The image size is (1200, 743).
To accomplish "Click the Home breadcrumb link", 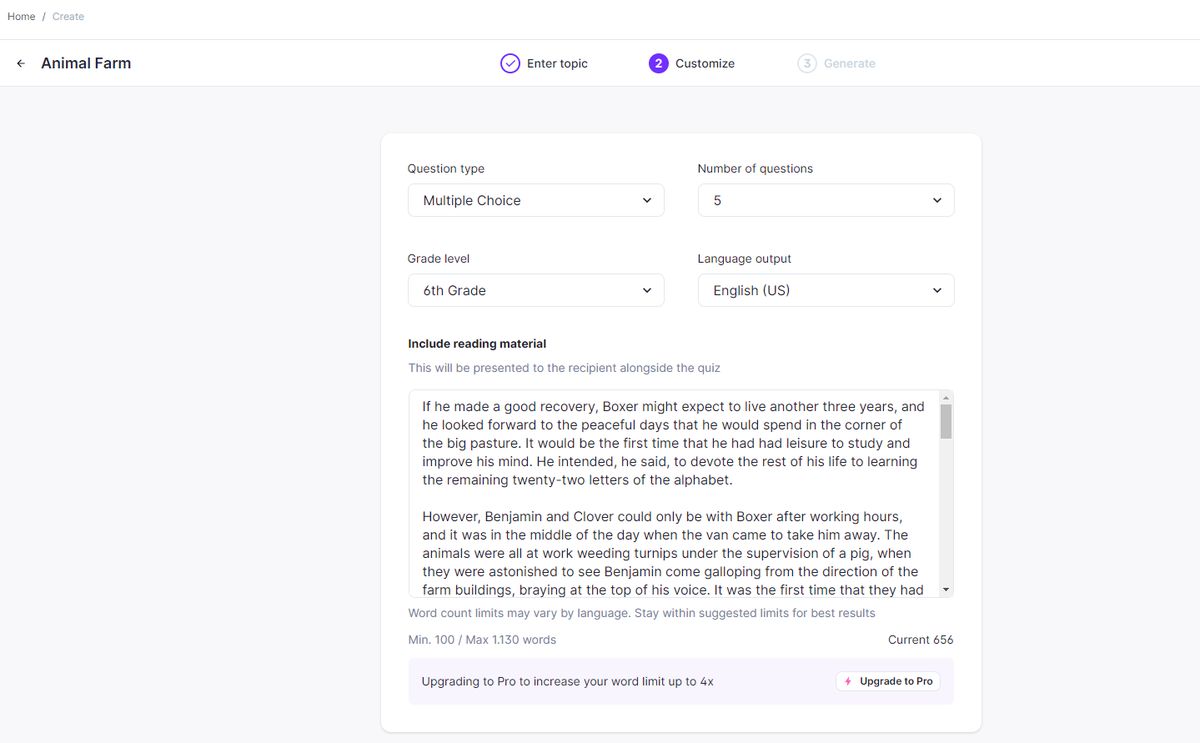I will pos(21,17).
